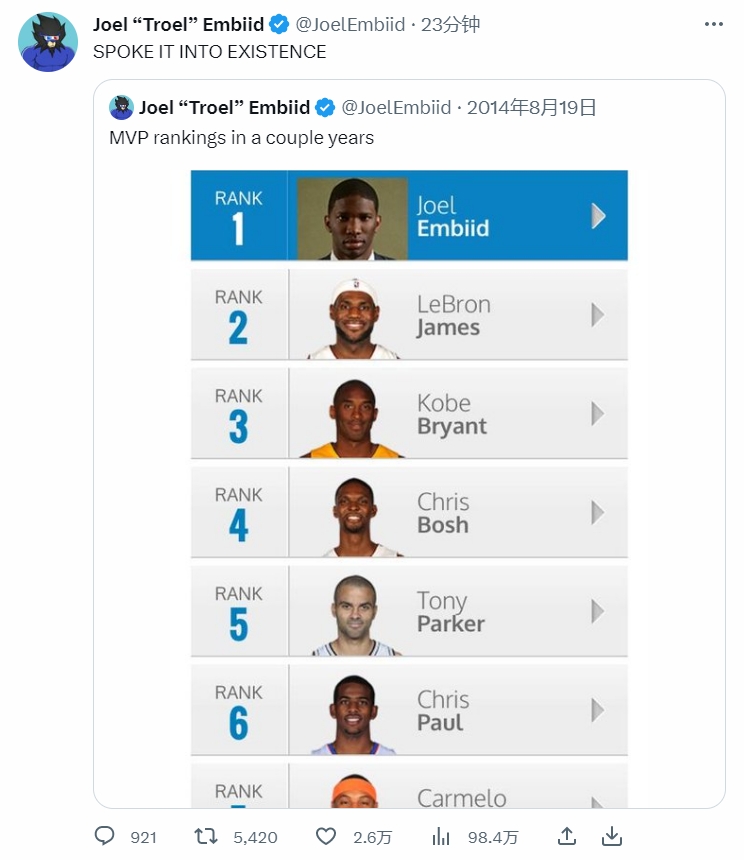
Task: Expand the LeBron James row arrow
Action: click(x=598, y=315)
